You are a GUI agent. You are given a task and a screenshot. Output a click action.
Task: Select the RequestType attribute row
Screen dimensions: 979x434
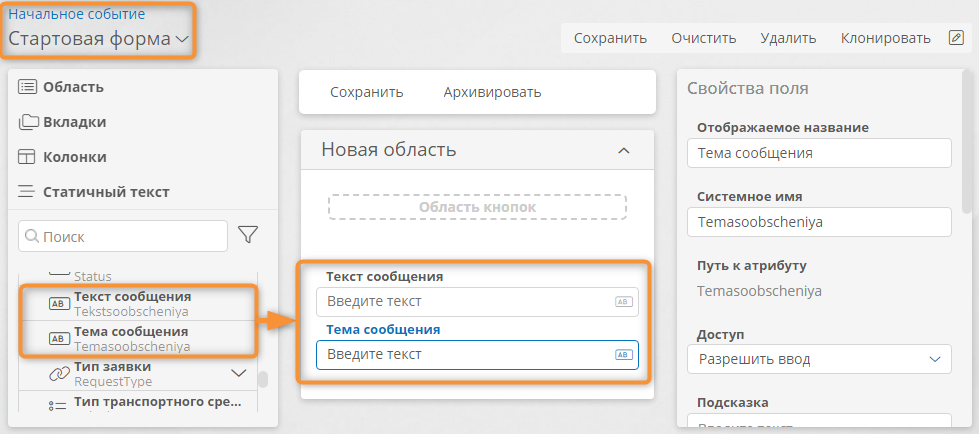click(x=139, y=373)
